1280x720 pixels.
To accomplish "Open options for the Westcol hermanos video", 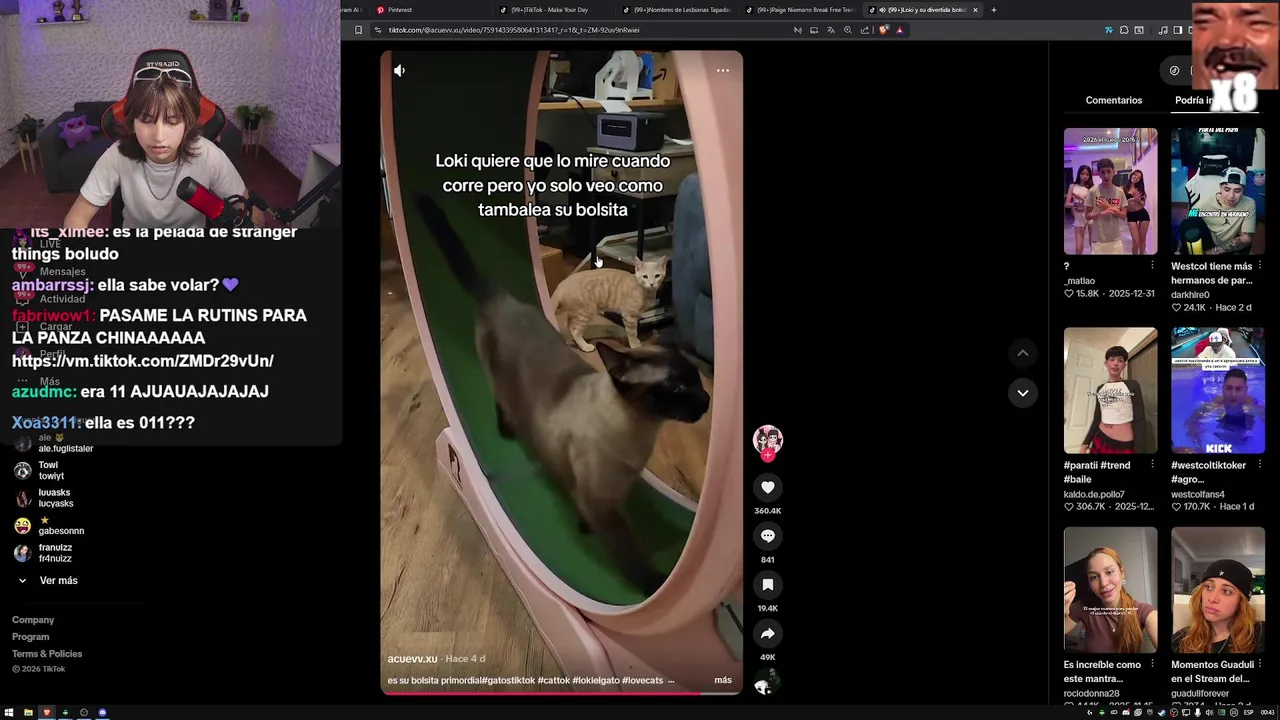I will click(1260, 266).
